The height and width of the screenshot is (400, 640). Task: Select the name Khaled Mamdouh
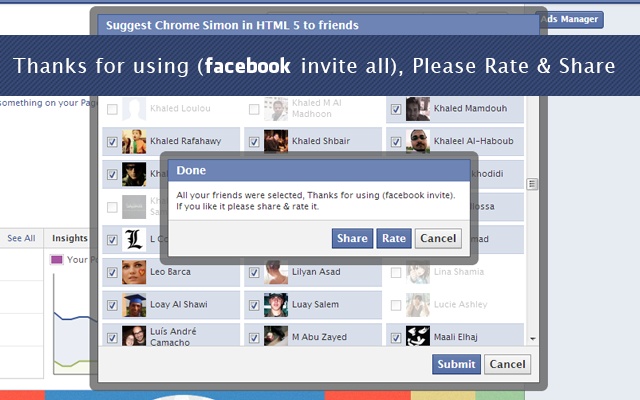(x=470, y=109)
